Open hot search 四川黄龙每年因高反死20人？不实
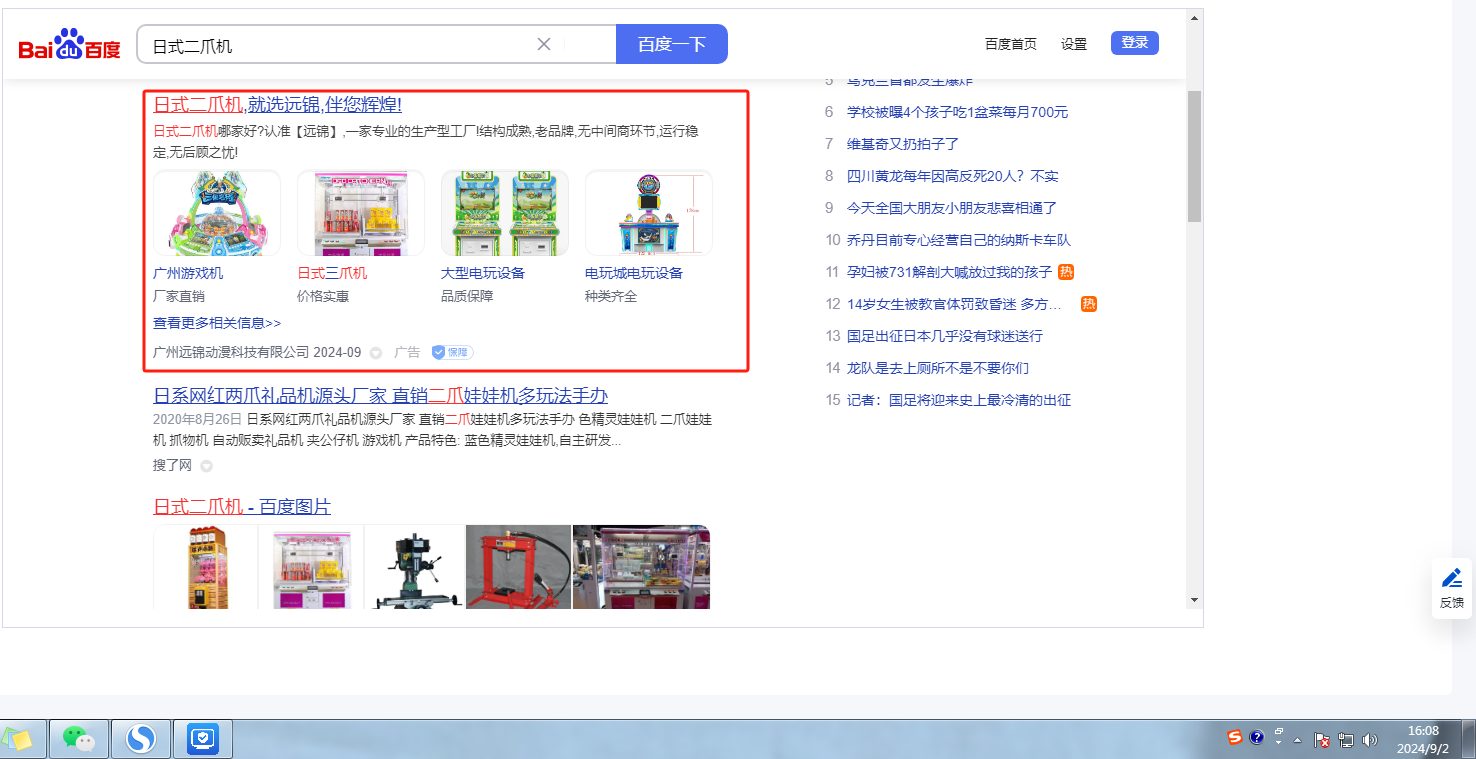The width and height of the screenshot is (1476, 759). pyautogui.click(x=952, y=176)
